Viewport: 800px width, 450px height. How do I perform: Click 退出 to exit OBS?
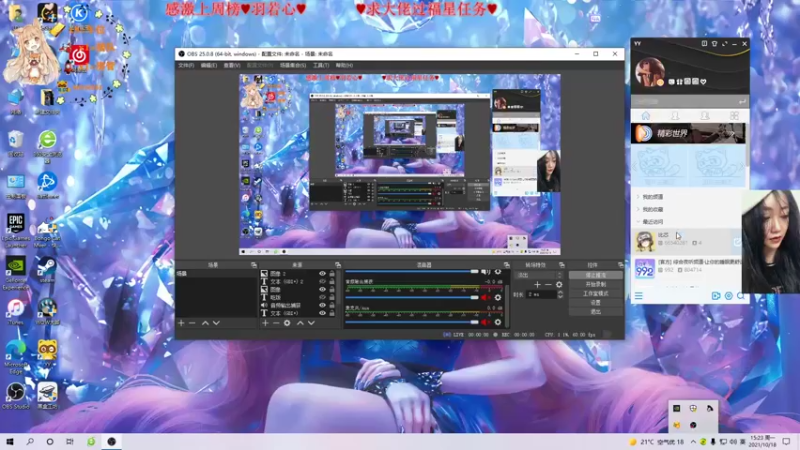[x=595, y=312]
